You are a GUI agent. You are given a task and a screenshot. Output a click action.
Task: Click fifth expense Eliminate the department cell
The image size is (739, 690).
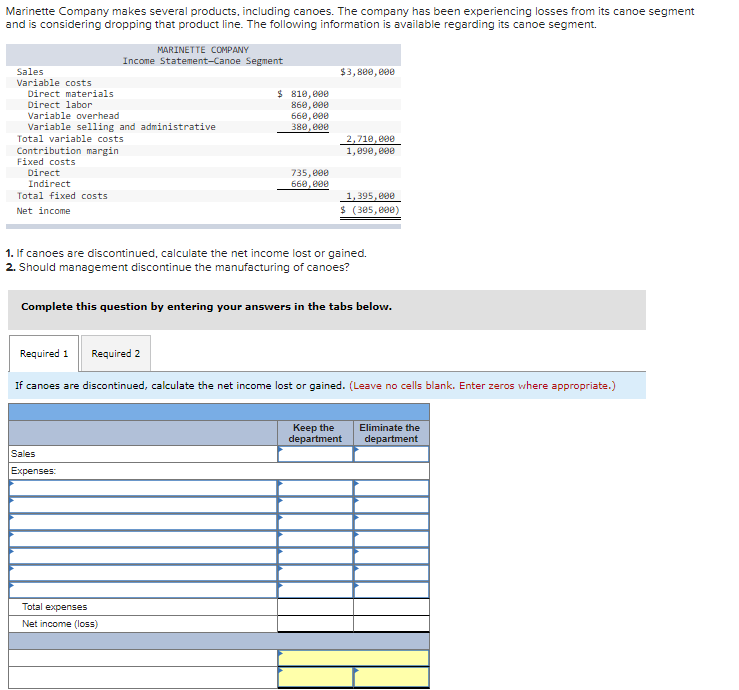pos(391,556)
